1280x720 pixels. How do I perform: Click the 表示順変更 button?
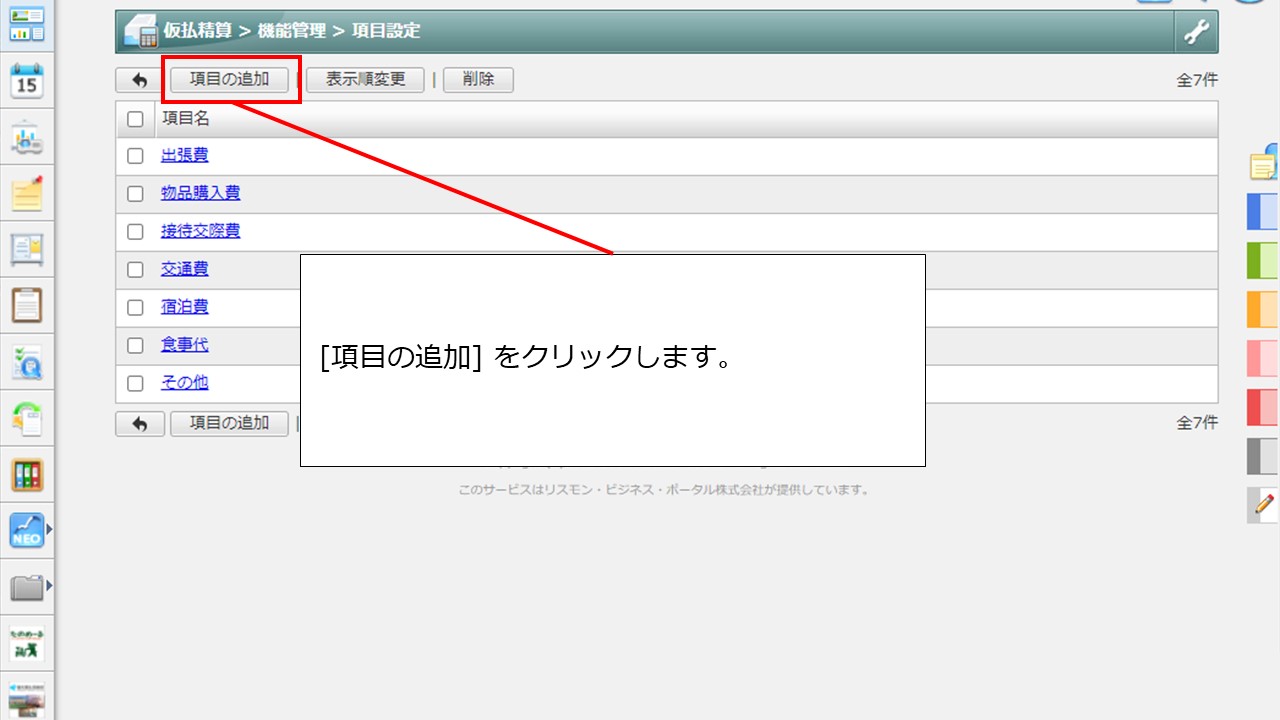pyautogui.click(x=365, y=80)
